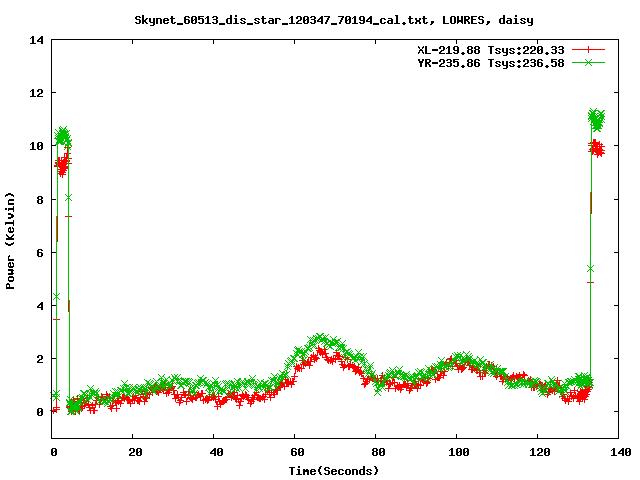The image size is (640, 480).
Task: Click the Time(Seconds) x-axis label
Action: (333, 471)
